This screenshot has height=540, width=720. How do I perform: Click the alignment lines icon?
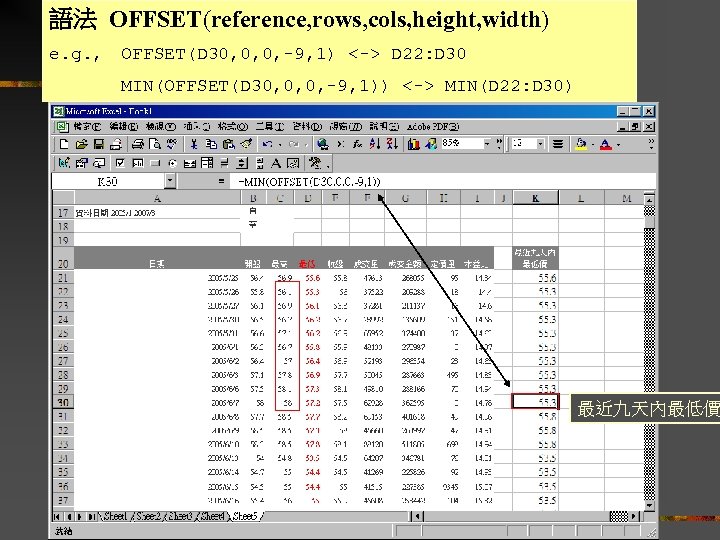coord(557,144)
